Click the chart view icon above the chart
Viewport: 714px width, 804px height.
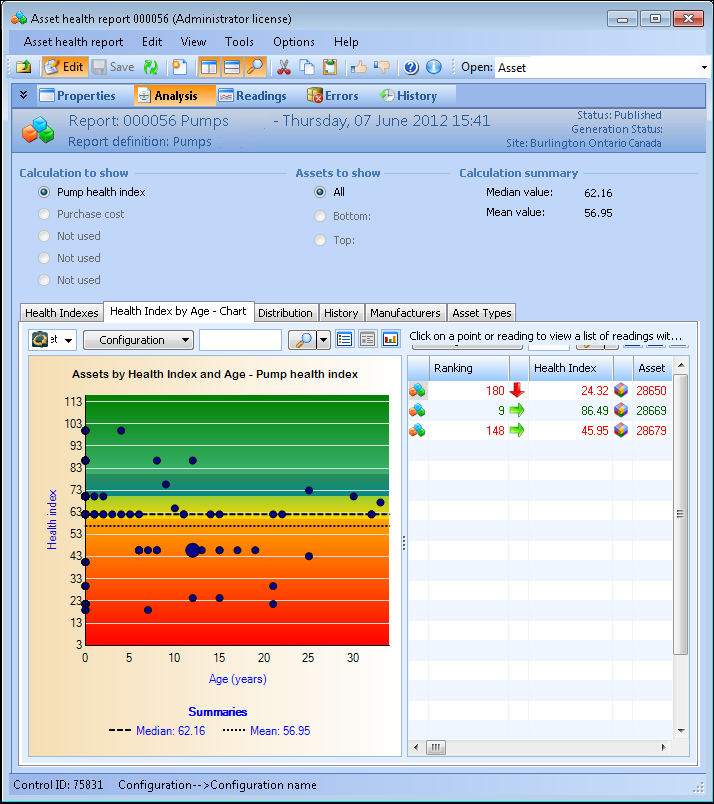pos(390,340)
